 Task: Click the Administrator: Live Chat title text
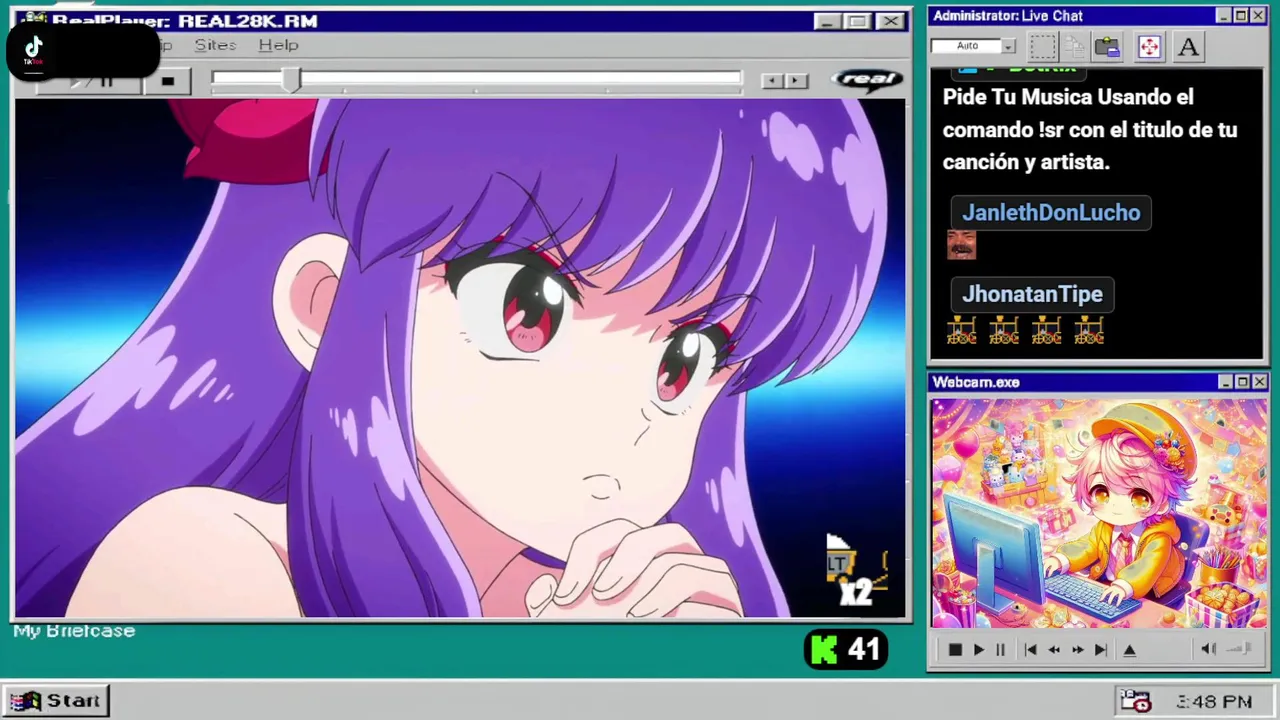[1008, 16]
